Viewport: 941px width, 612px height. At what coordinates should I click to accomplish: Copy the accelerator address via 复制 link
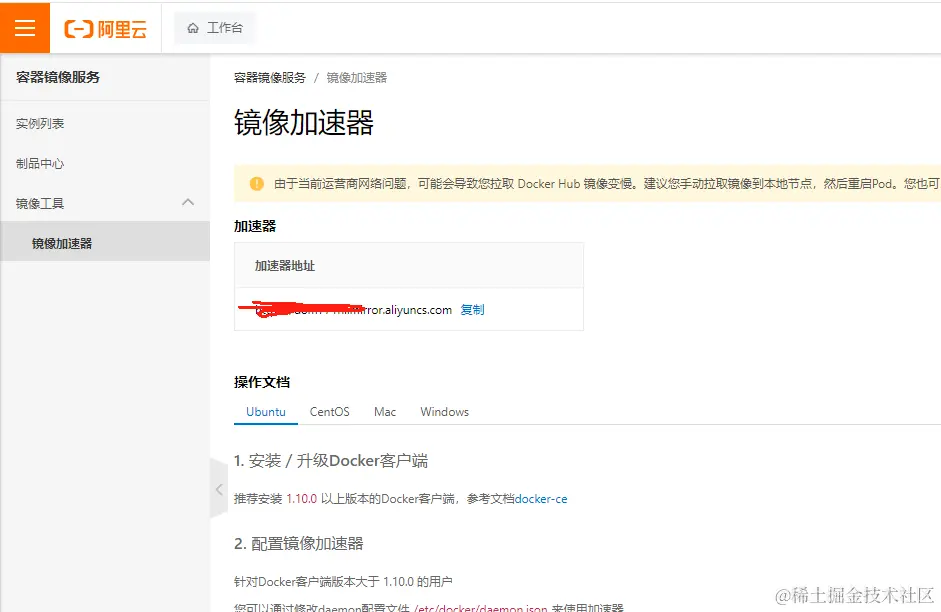[x=472, y=310]
